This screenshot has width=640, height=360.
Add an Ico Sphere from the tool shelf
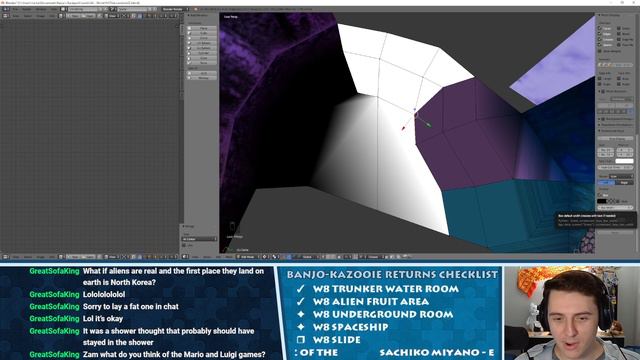(203, 48)
